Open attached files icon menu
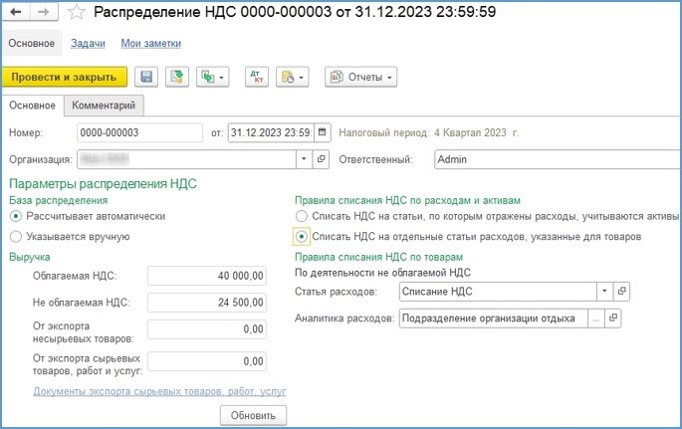682x429 pixels. [292, 77]
